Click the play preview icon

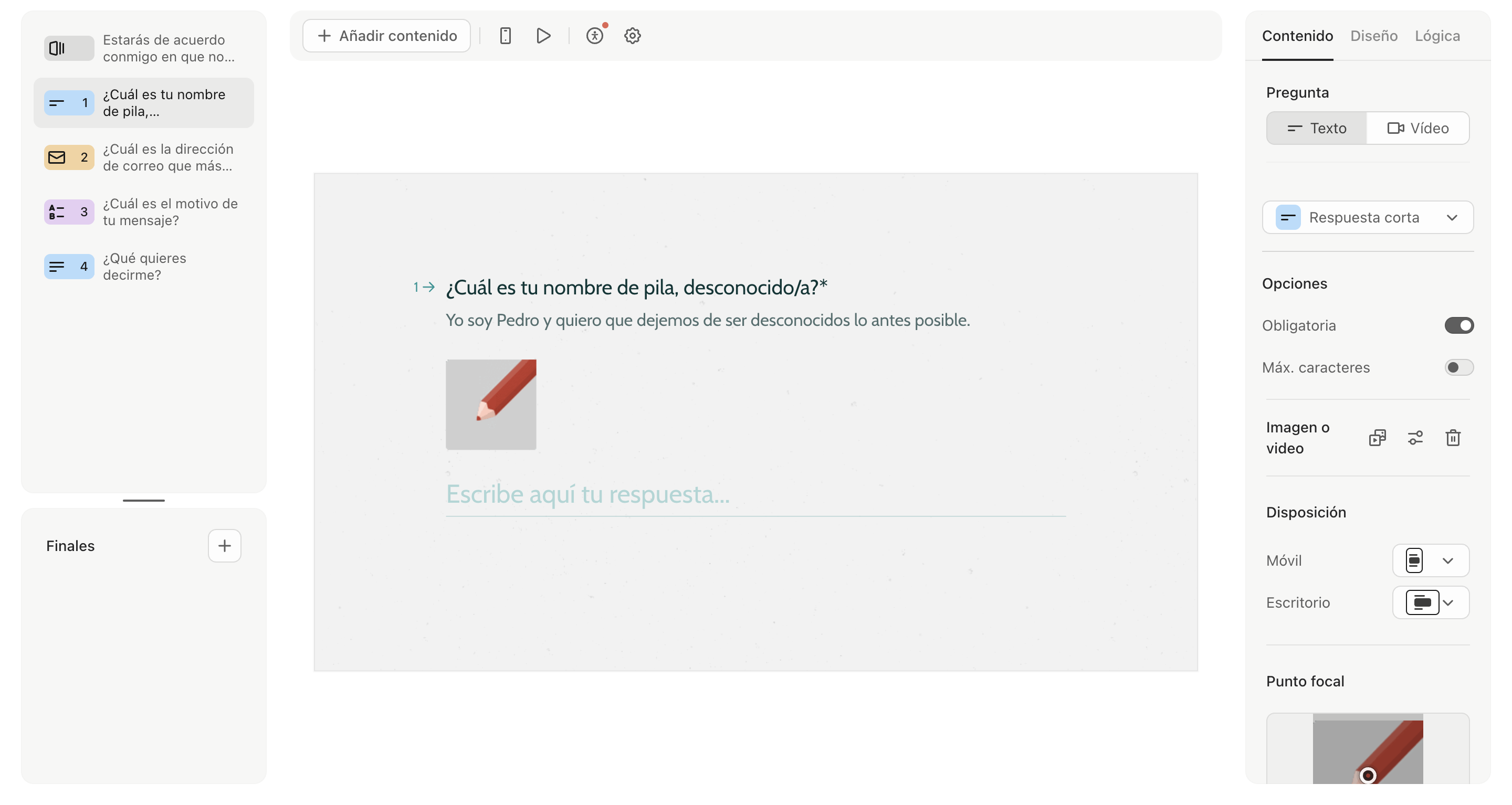[x=543, y=35]
